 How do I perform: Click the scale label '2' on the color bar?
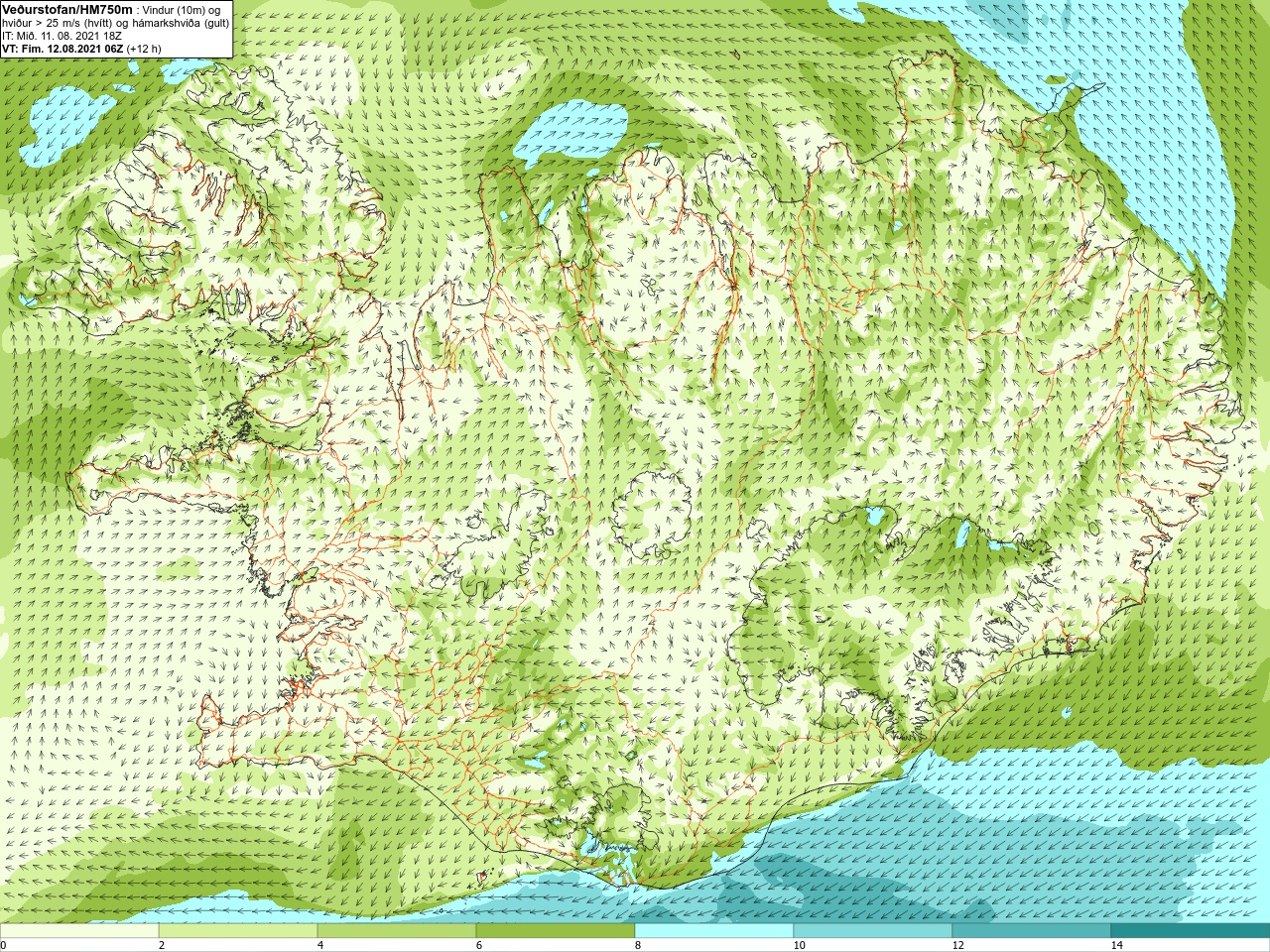click(x=162, y=945)
